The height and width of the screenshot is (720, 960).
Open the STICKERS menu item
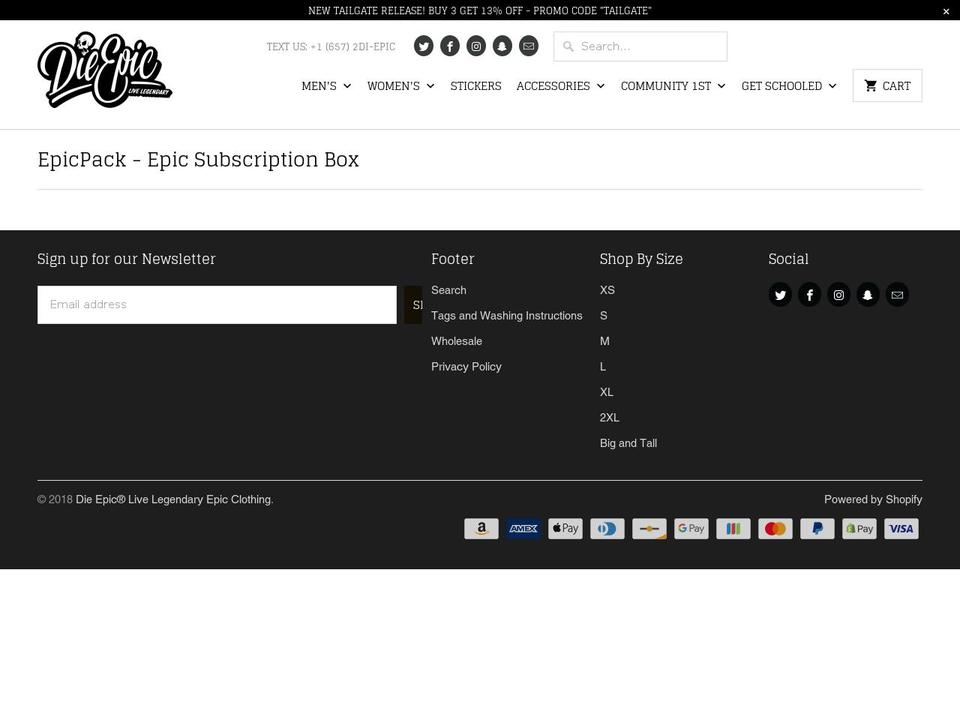(x=476, y=86)
